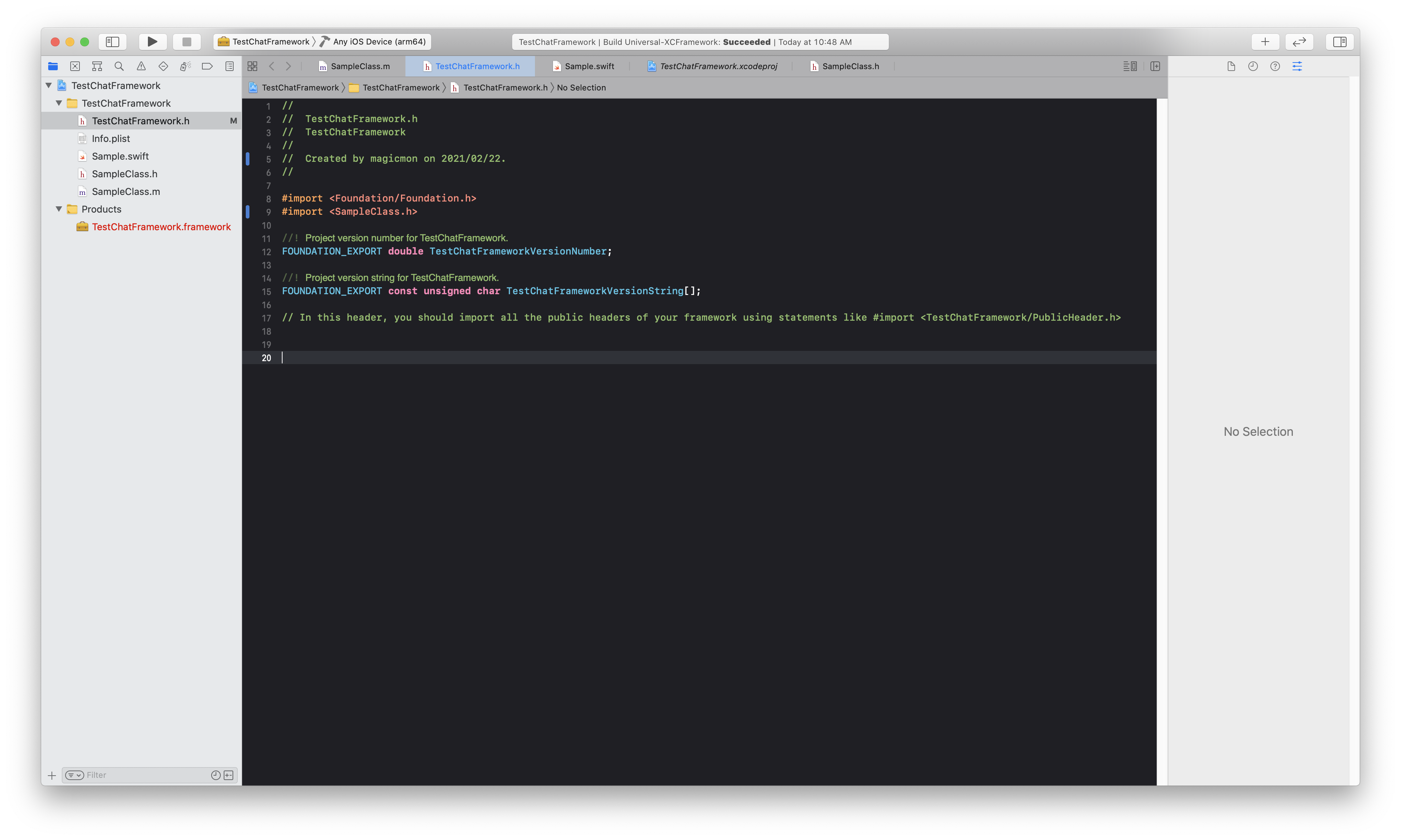This screenshot has width=1401, height=840.
Task: Toggle recent files filter clock icon
Action: (216, 775)
